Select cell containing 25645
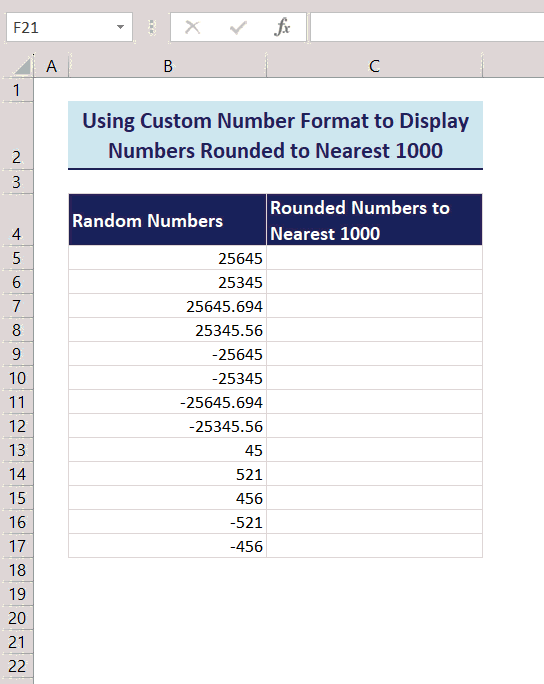This screenshot has height=684, width=544. [x=168, y=258]
